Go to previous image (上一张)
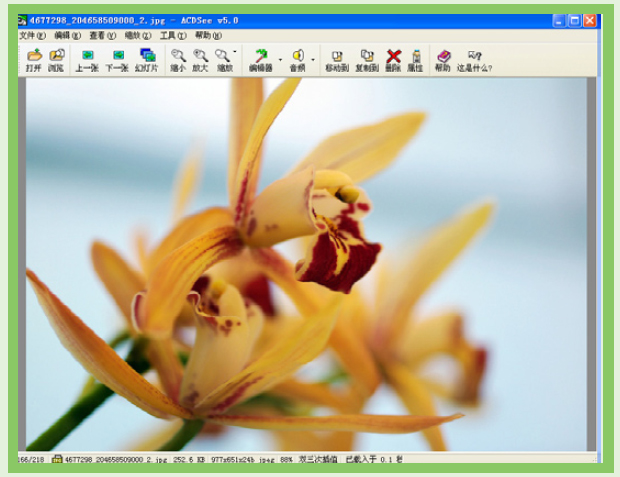Screen dimensions: 620x477 pos(87,59)
